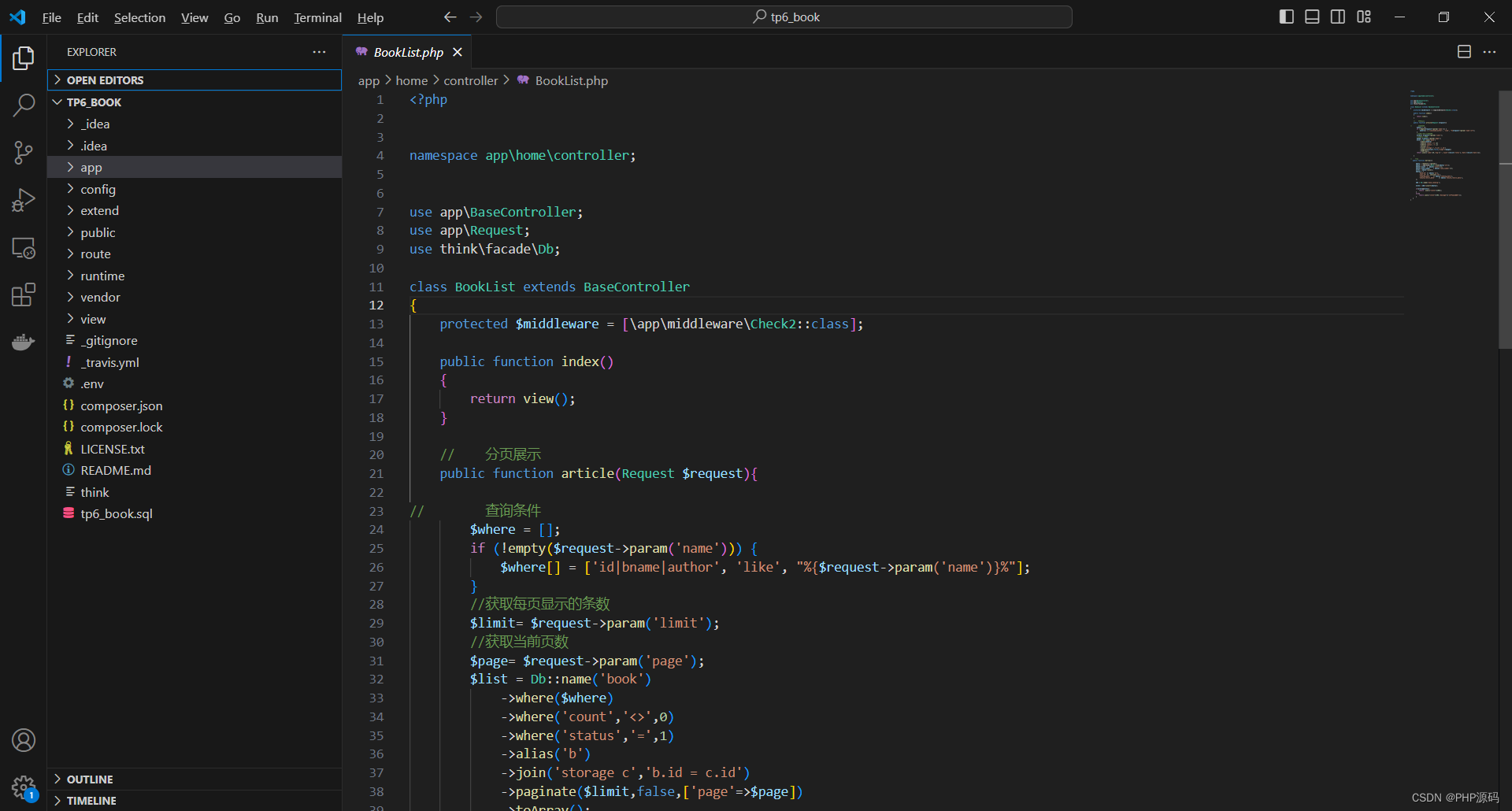
Task: Open README.md in the explorer
Action: click(x=195, y=470)
